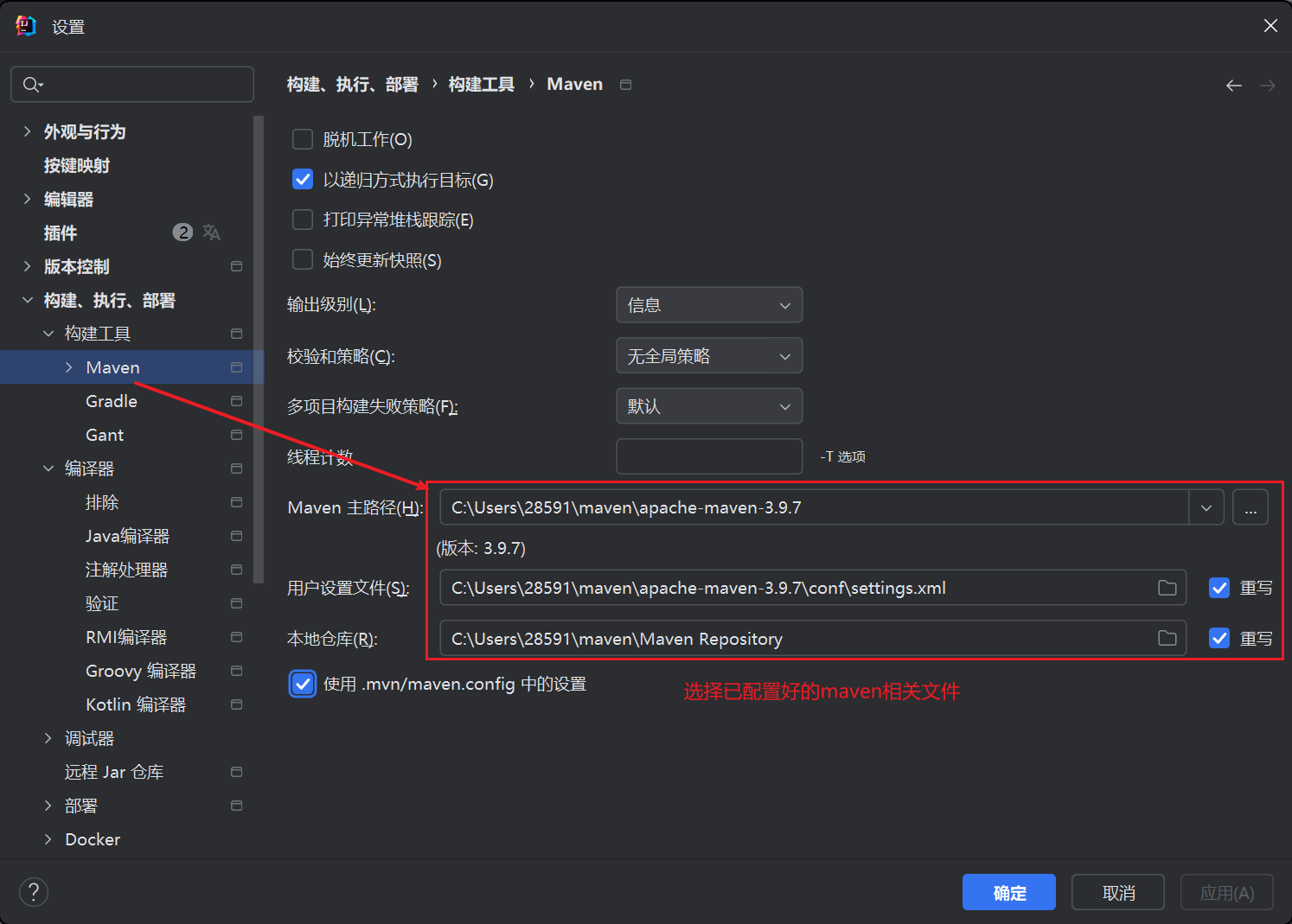Click 取消 to discard changes
This screenshot has width=1292, height=924.
pyautogui.click(x=1118, y=892)
